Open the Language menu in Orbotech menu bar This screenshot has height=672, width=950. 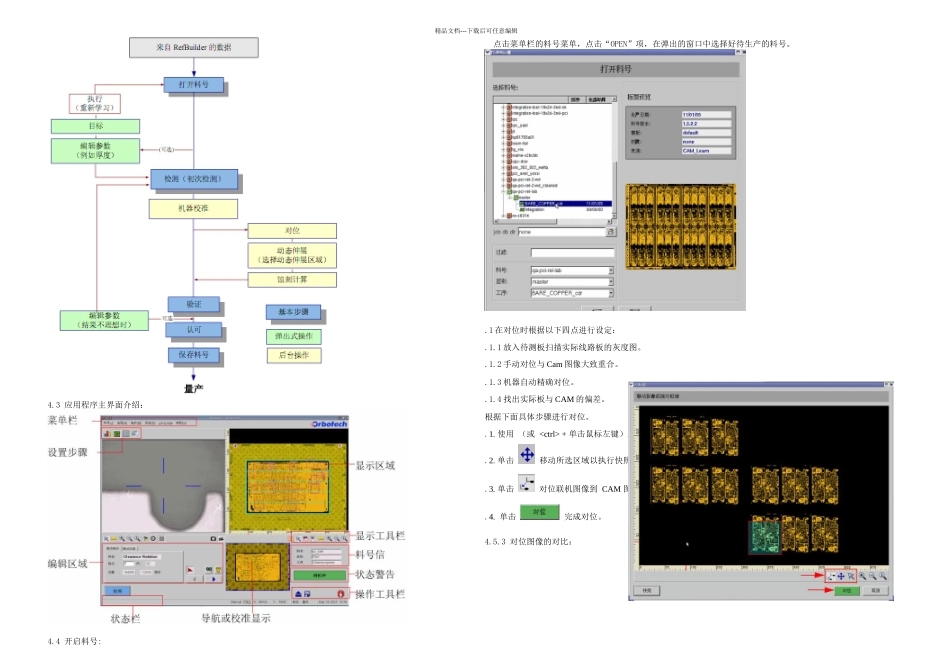click(165, 423)
